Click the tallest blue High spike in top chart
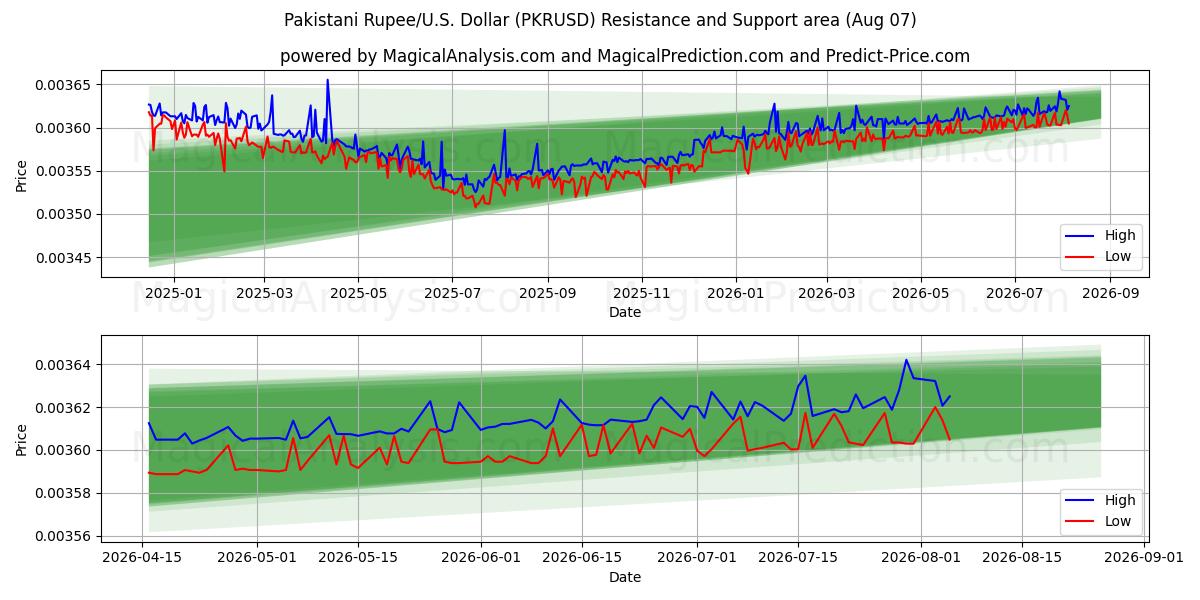 (x=327, y=81)
